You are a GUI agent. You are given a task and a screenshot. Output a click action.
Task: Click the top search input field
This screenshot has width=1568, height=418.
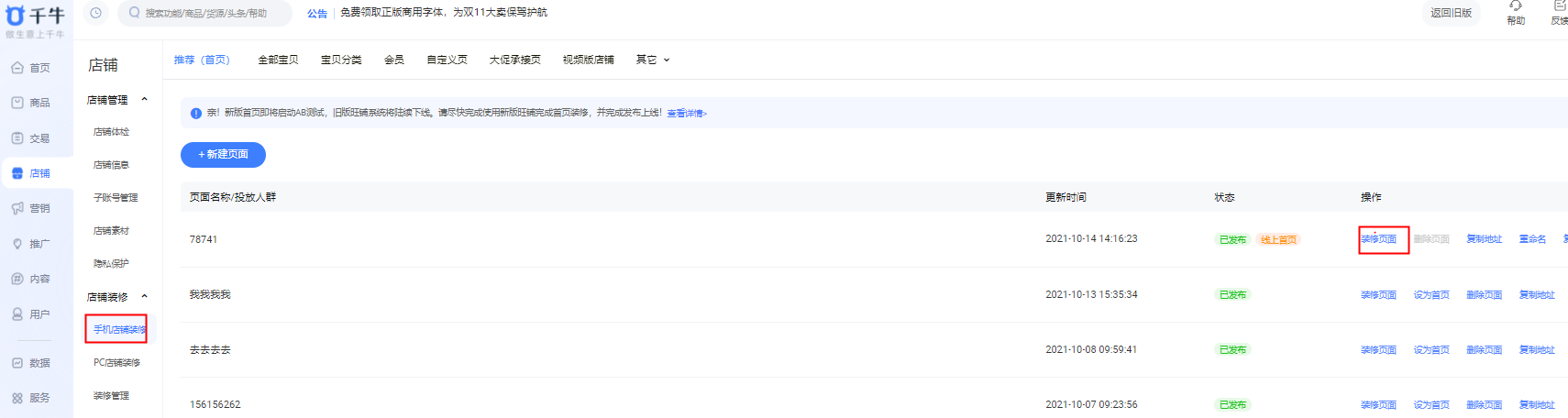pos(206,13)
